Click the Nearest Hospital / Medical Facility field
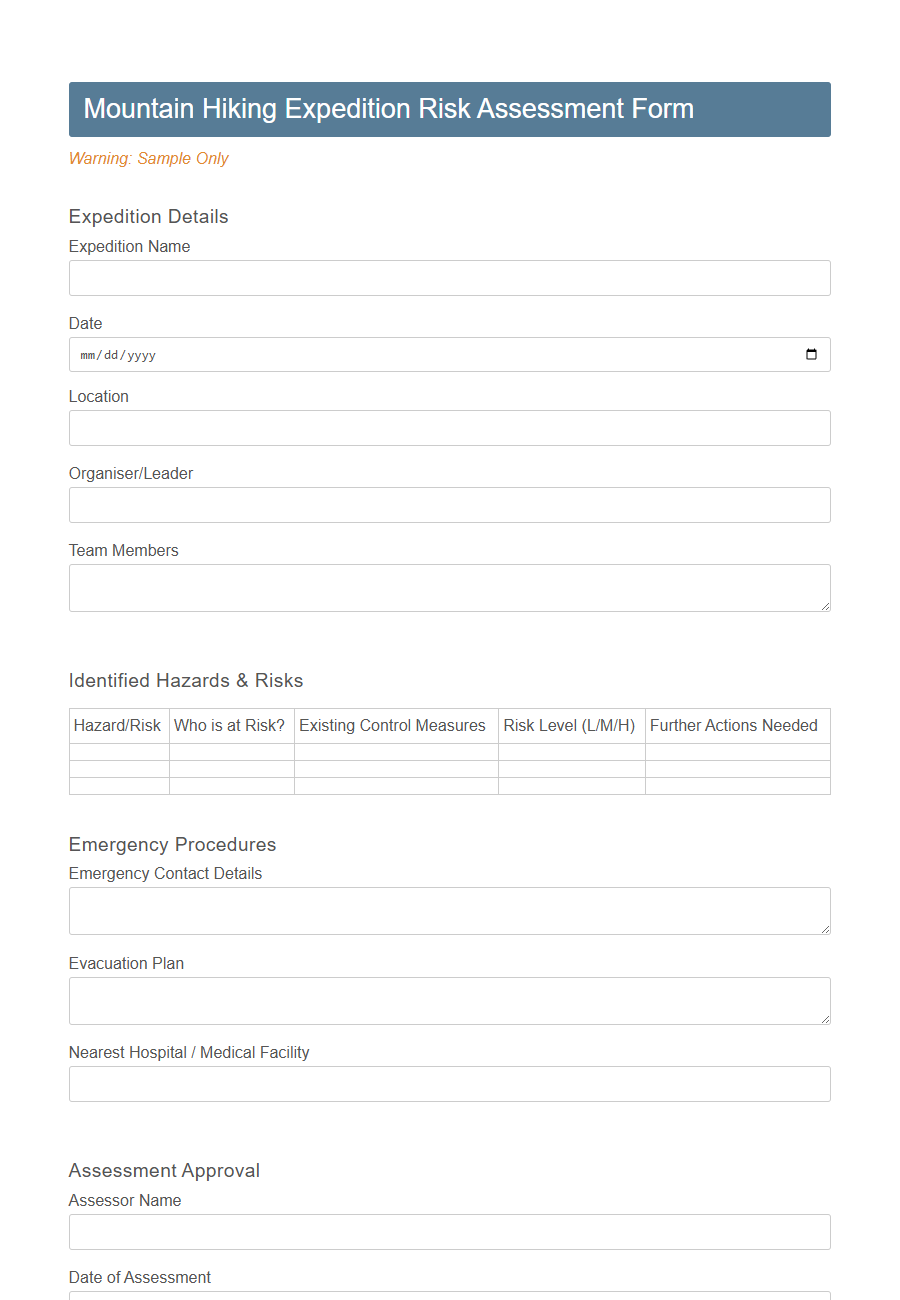Image resolution: width=900 pixels, height=1300 pixels. (448, 1083)
